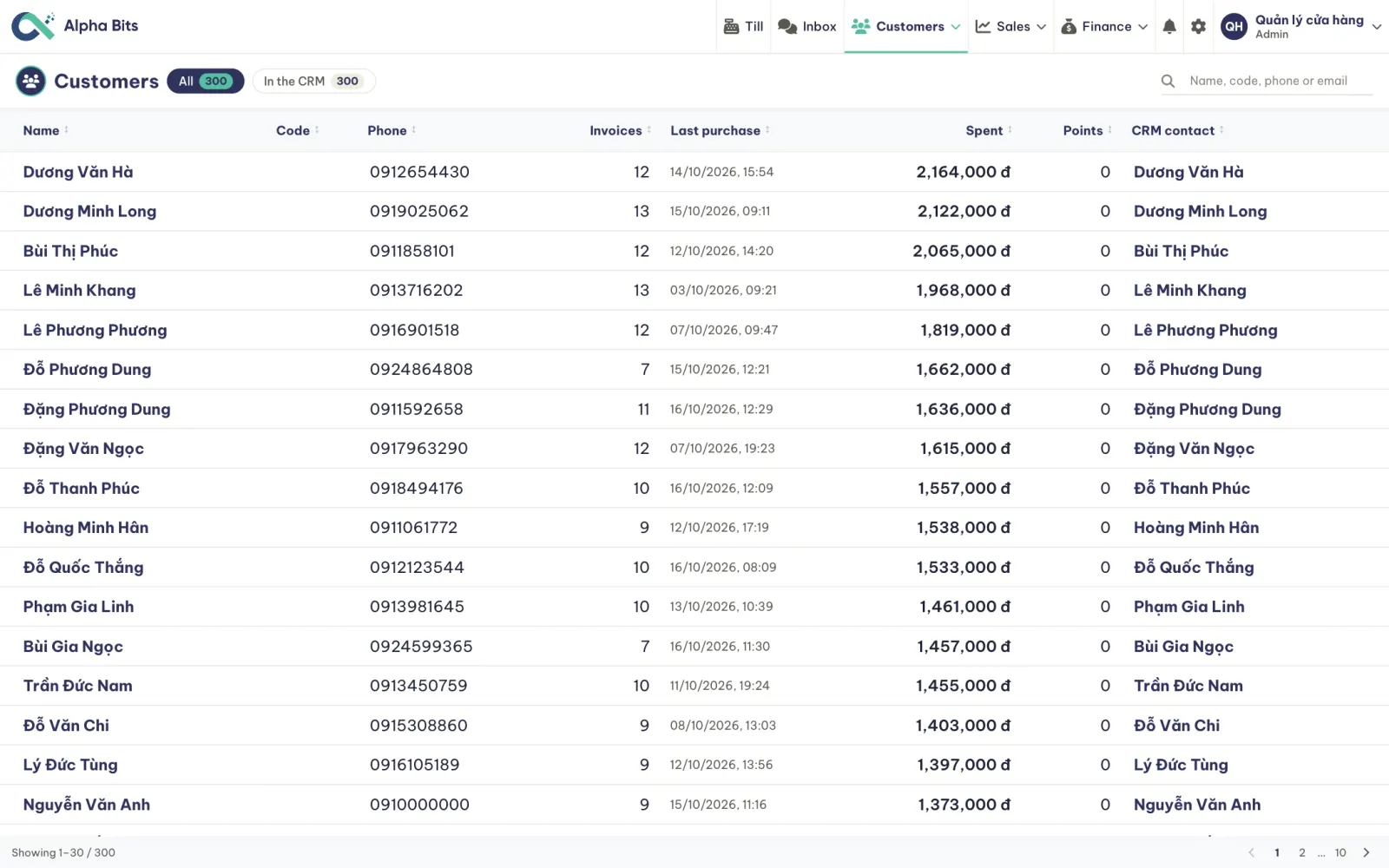
Task: Open customer Bùi Thị Phúc name
Action: point(70,251)
